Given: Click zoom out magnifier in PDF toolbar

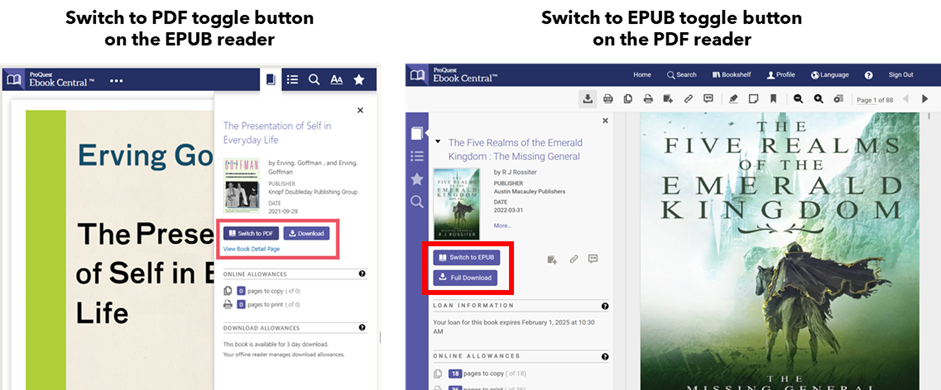Looking at the screenshot, I should 798,99.
